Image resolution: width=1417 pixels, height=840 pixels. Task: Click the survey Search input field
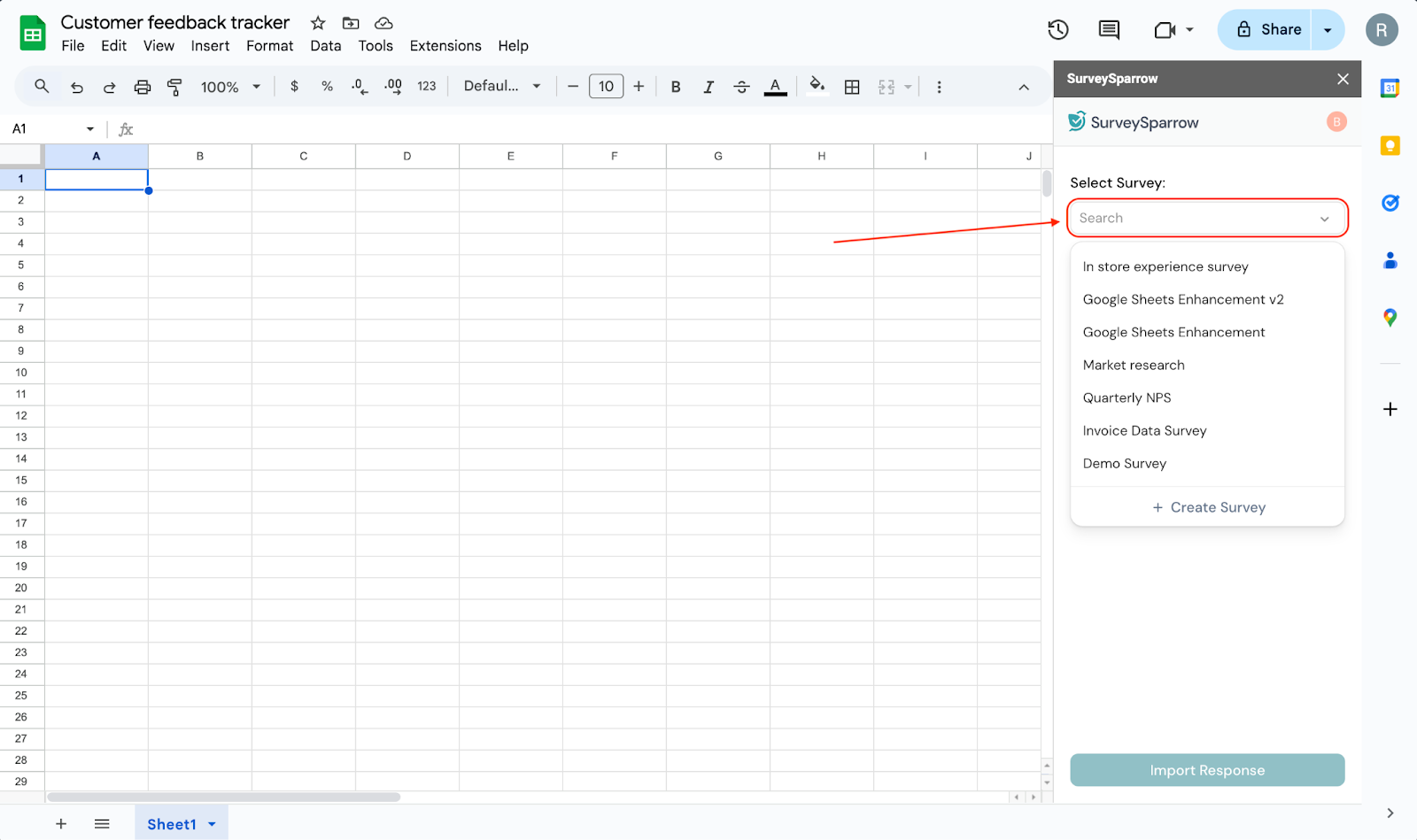click(x=1196, y=219)
